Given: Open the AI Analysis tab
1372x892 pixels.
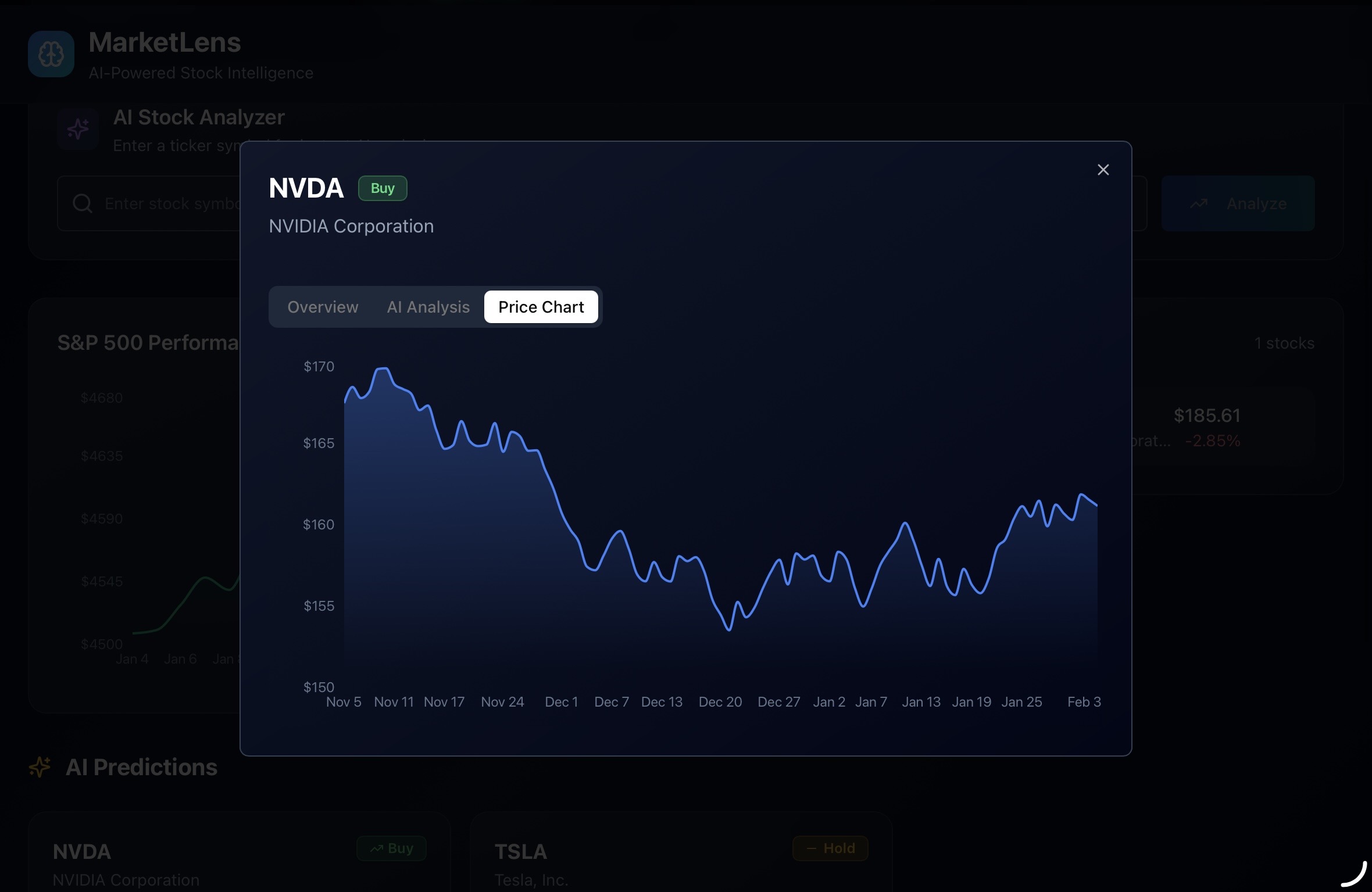Looking at the screenshot, I should tap(428, 307).
